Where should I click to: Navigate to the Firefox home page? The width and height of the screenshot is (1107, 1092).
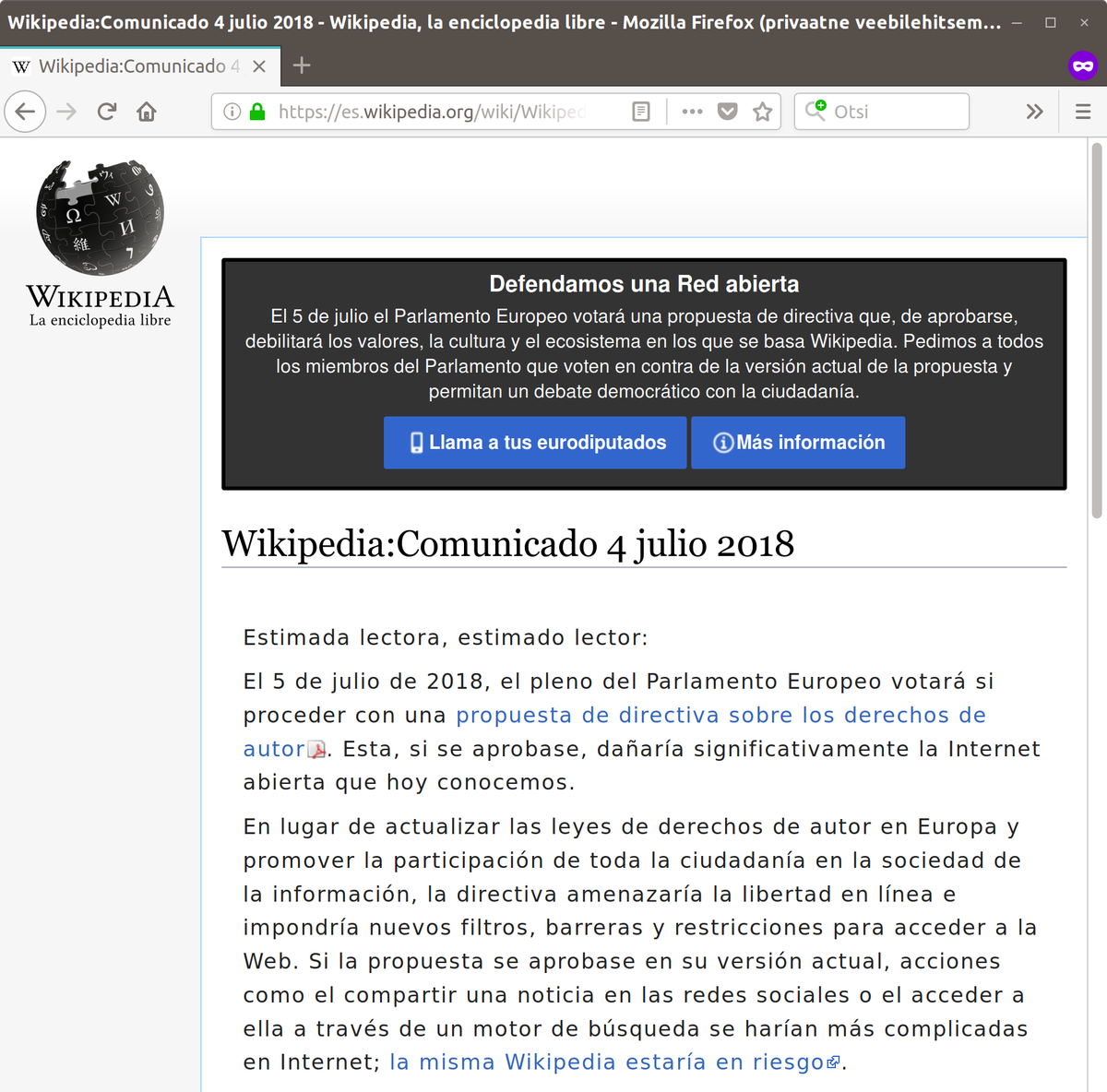click(147, 111)
